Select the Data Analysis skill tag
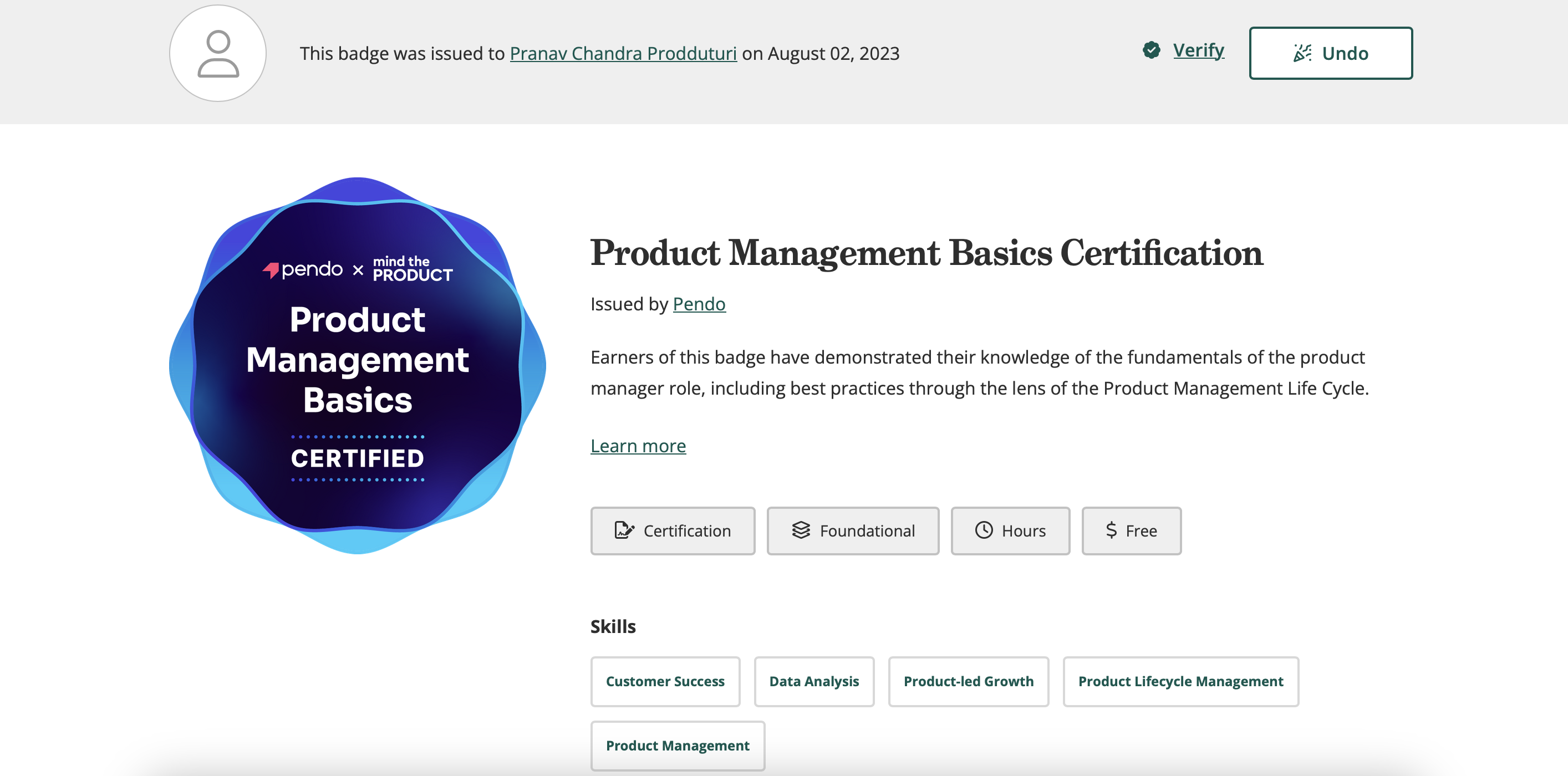Screen dimensions: 1568x776 814,682
